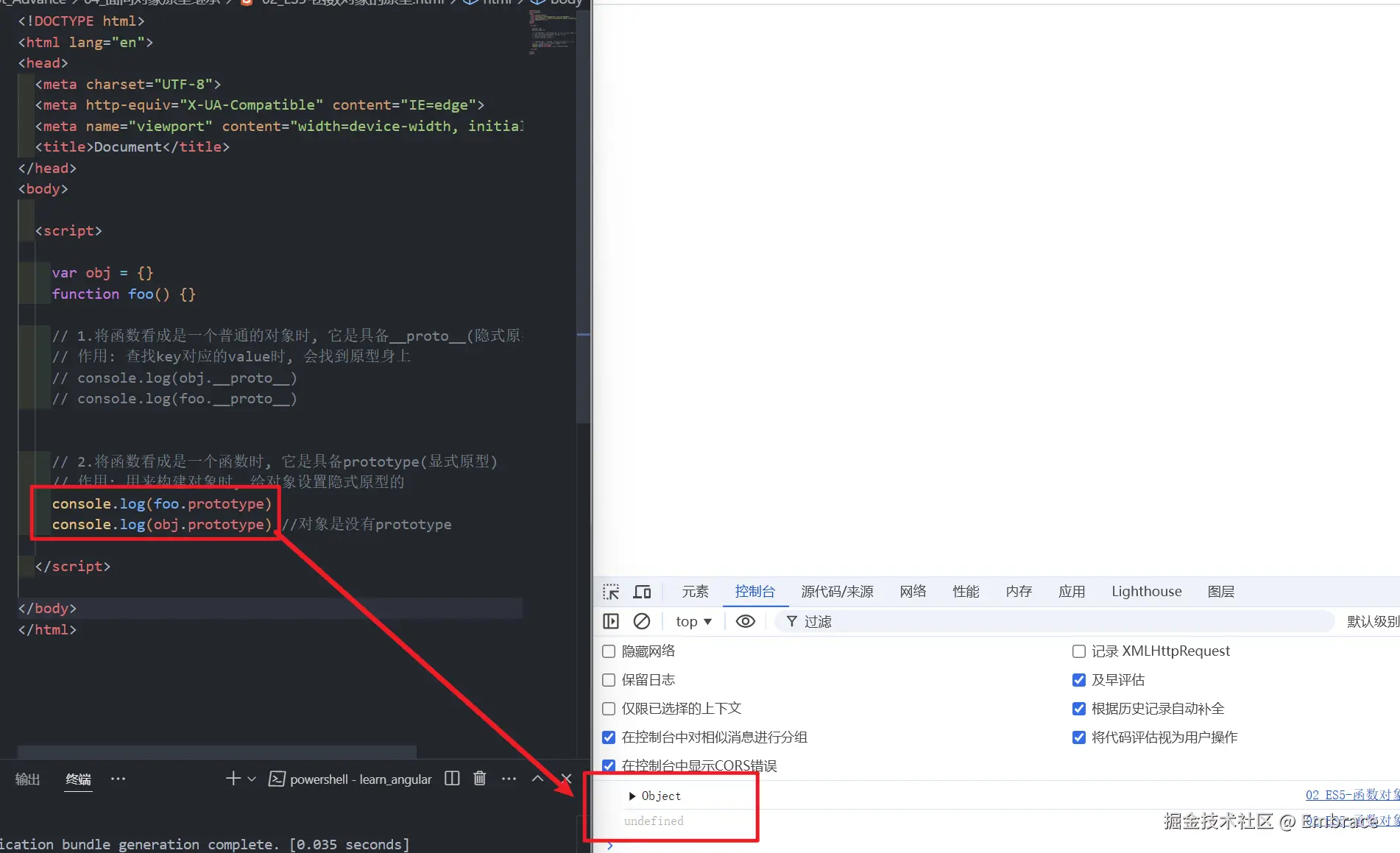Enable the 隐藏网络 checkbox
This screenshot has width=1400, height=853.
coord(609,651)
